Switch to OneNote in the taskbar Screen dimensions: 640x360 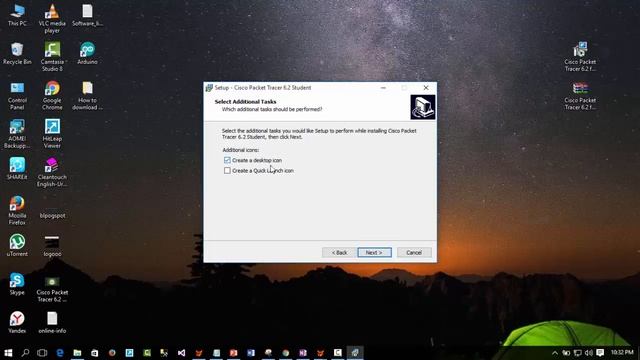point(303,353)
